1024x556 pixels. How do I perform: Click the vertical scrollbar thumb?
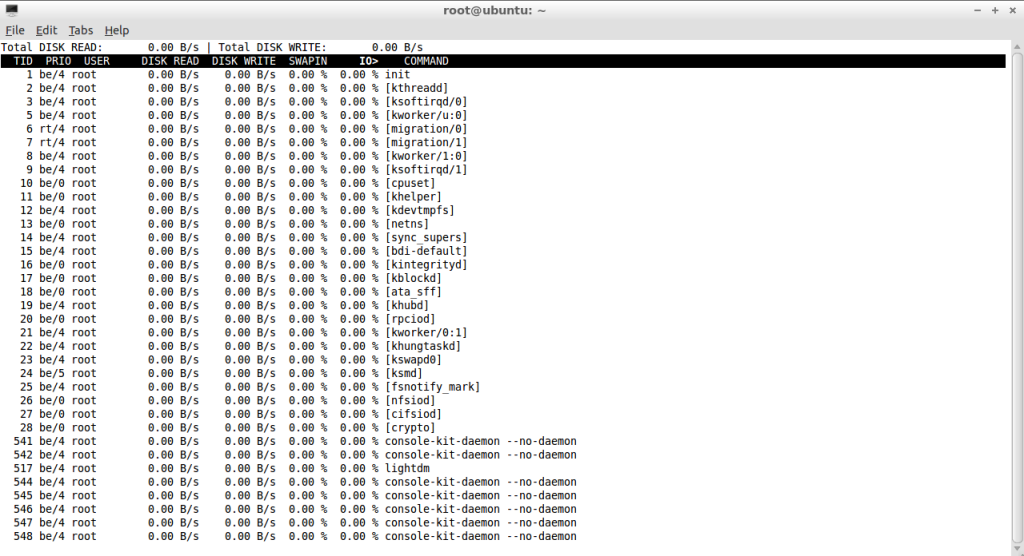[1017, 295]
